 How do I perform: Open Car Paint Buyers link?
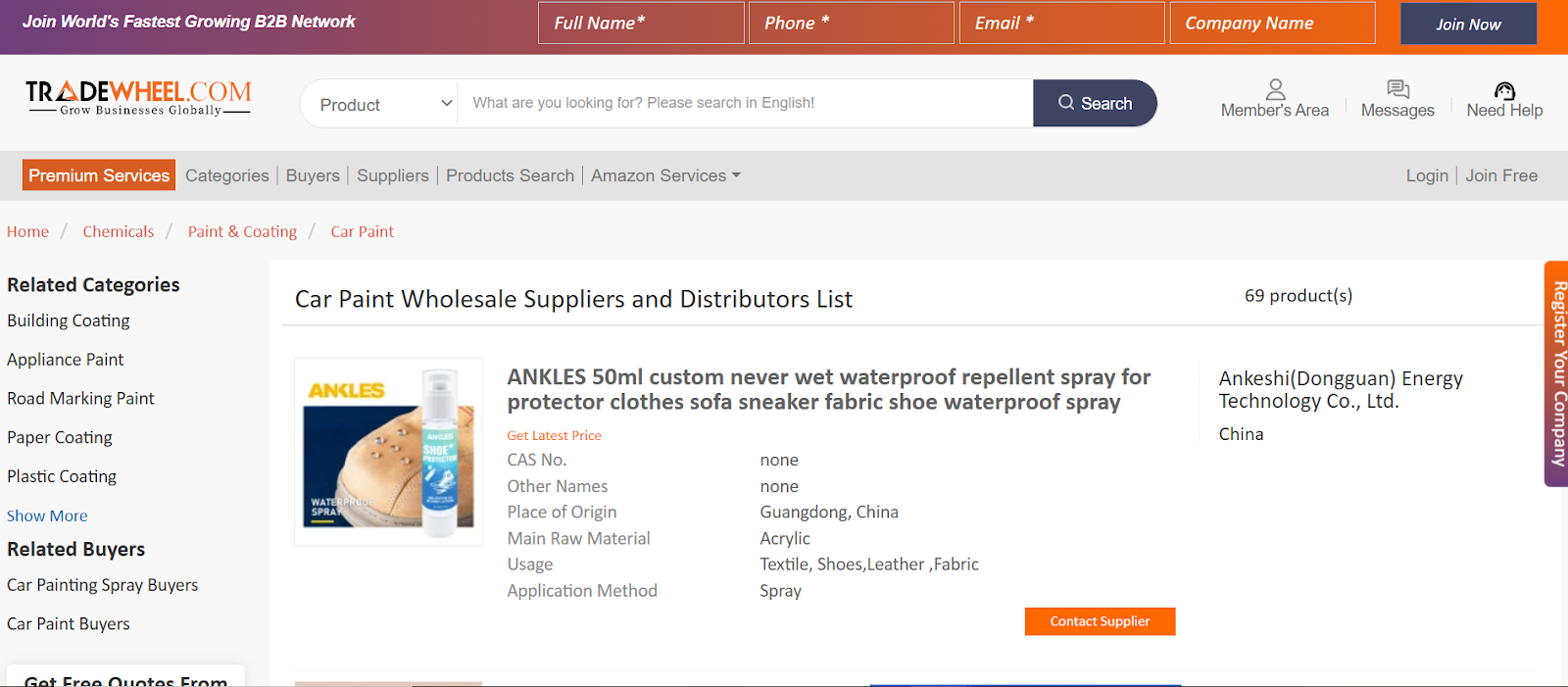tap(69, 624)
